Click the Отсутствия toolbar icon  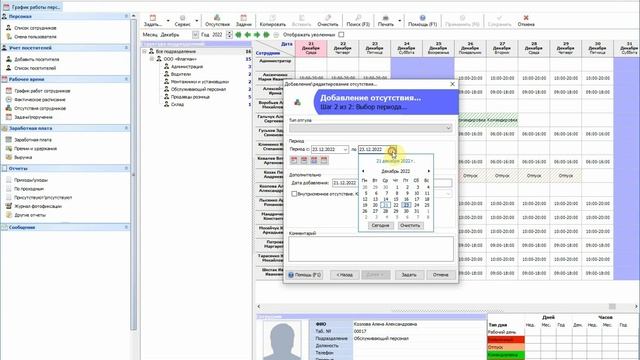(x=217, y=20)
